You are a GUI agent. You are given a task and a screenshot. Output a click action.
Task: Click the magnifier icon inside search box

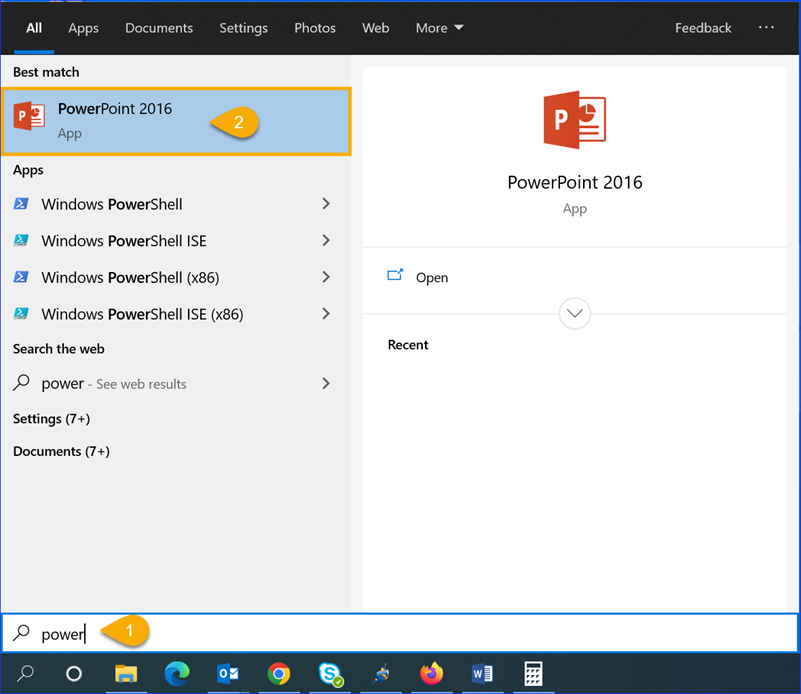[x=21, y=633]
